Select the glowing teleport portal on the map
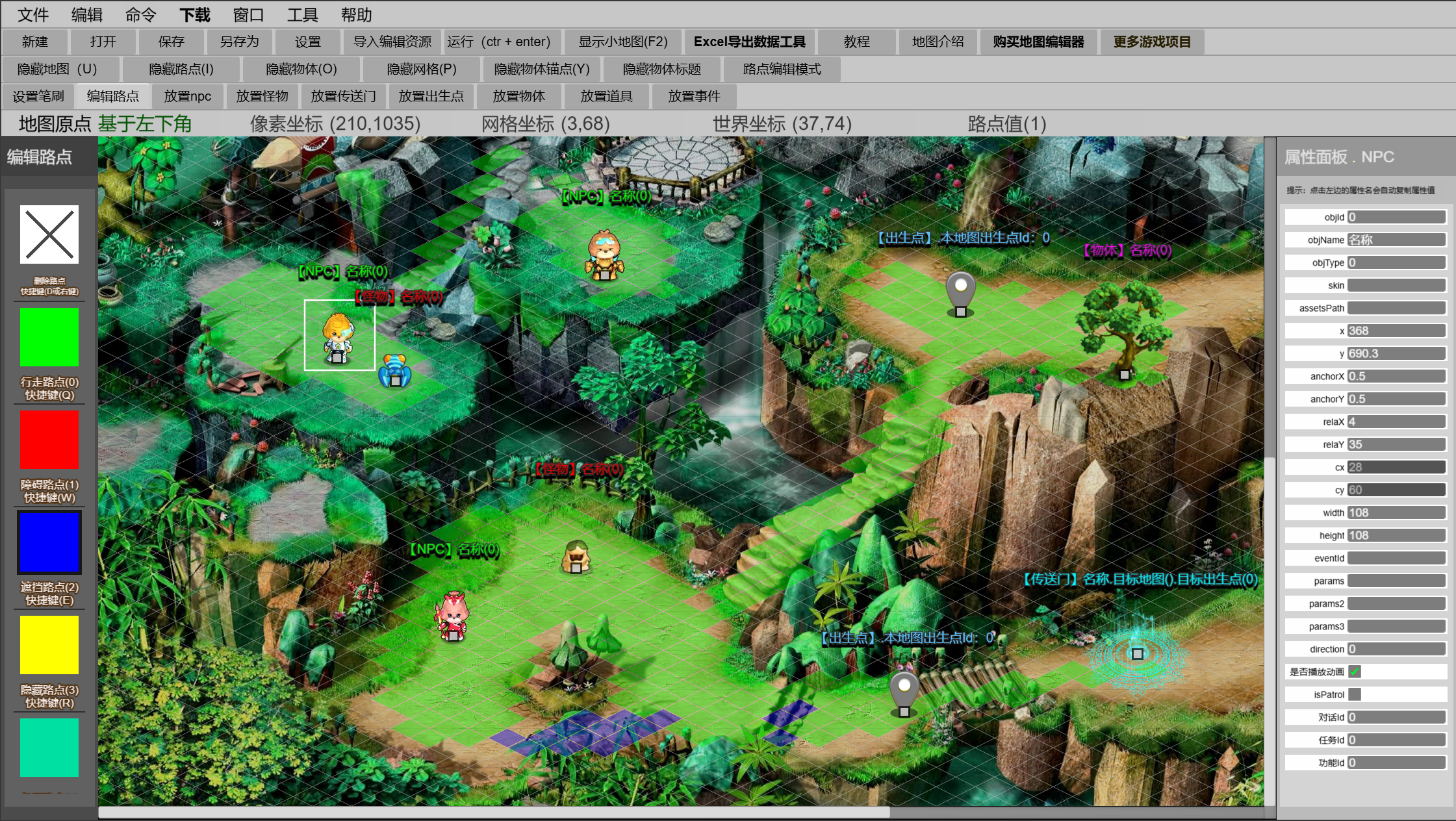This screenshot has height=821, width=1456. click(1136, 653)
